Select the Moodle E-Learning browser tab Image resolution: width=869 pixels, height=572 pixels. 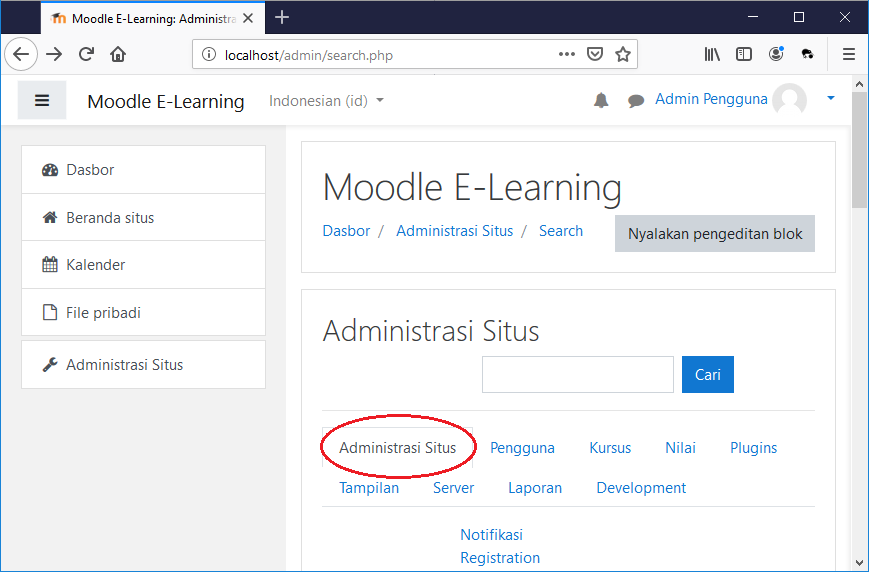[x=152, y=18]
